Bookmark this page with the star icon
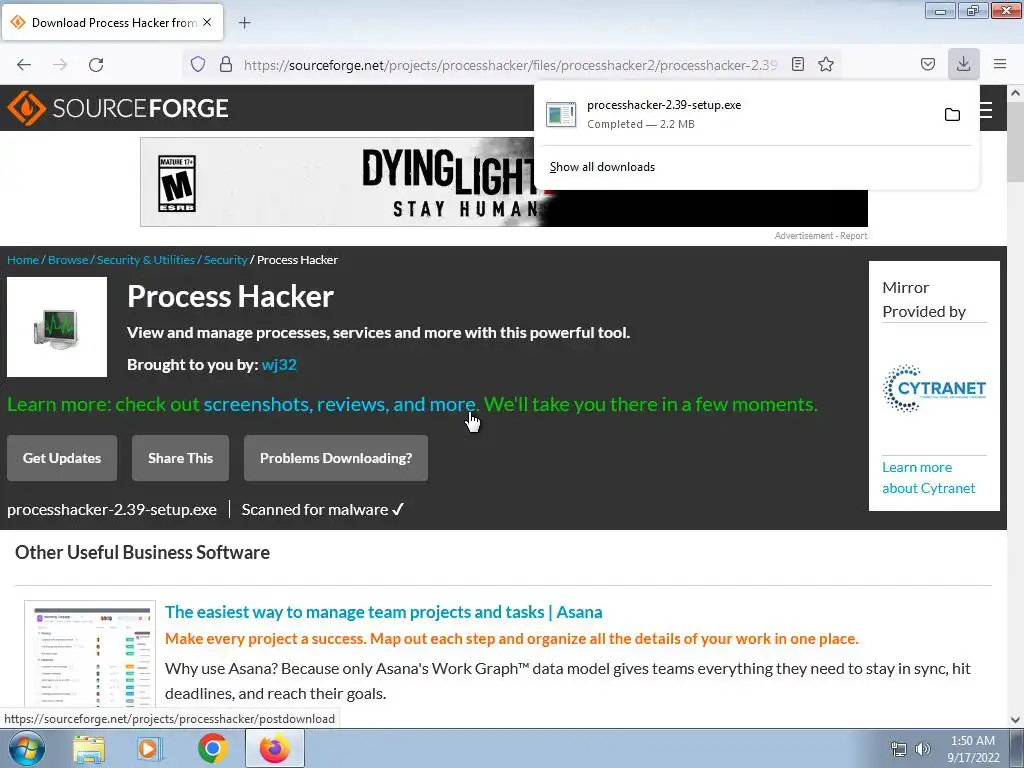The width and height of the screenshot is (1024, 768). tap(825, 64)
